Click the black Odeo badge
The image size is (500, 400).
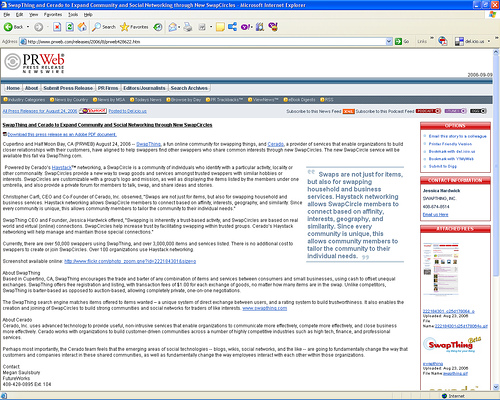coord(478,111)
